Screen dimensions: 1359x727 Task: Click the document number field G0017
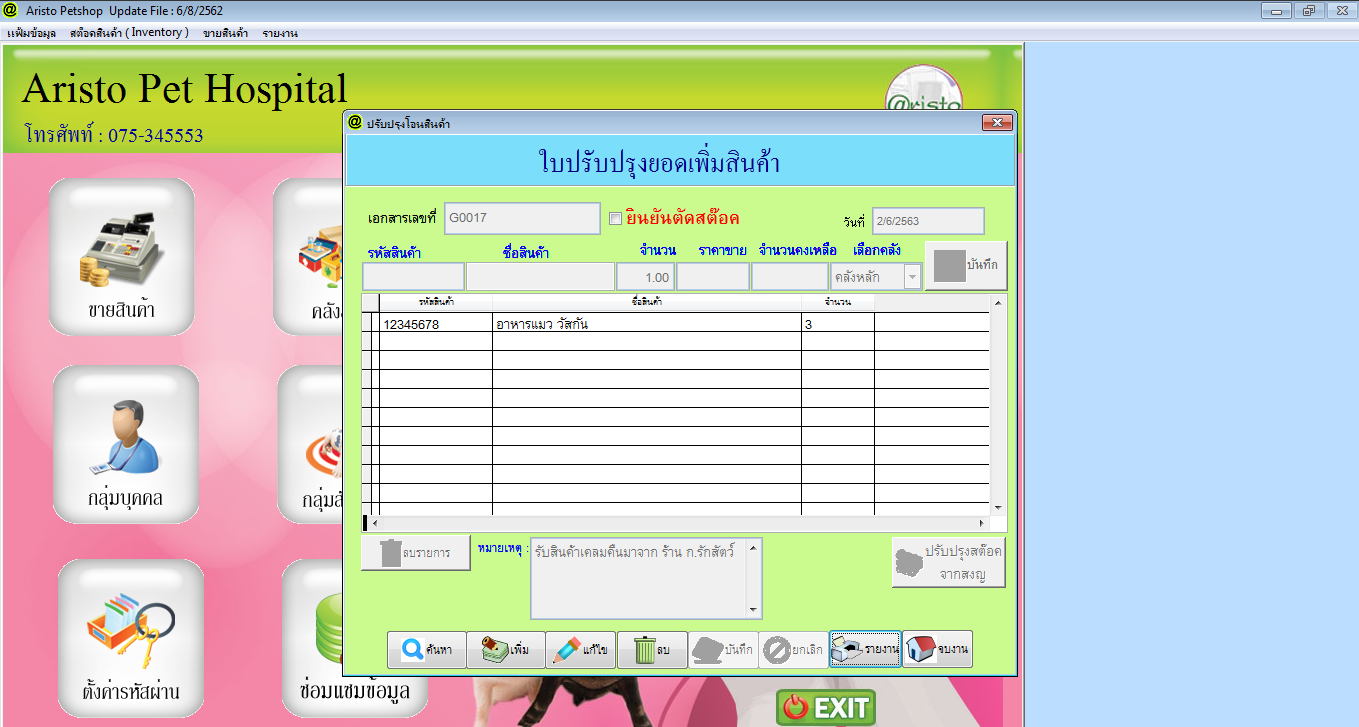pos(522,218)
